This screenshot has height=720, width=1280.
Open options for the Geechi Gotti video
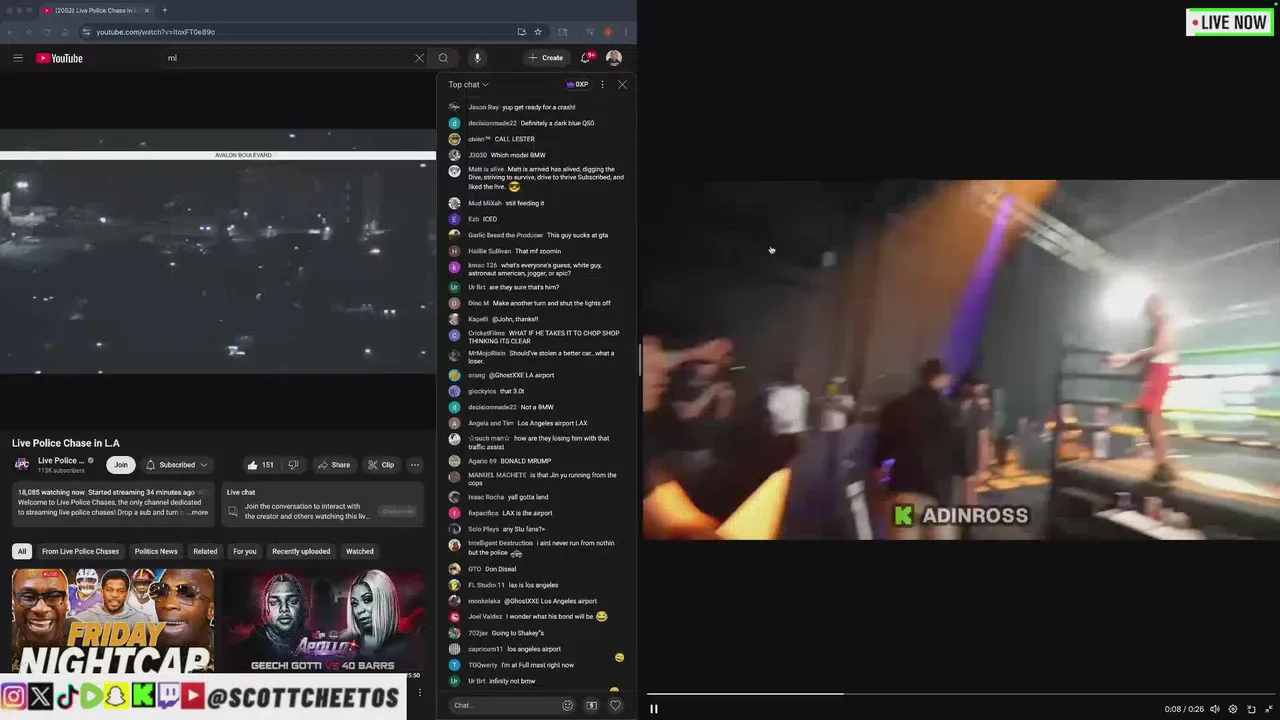(420, 692)
